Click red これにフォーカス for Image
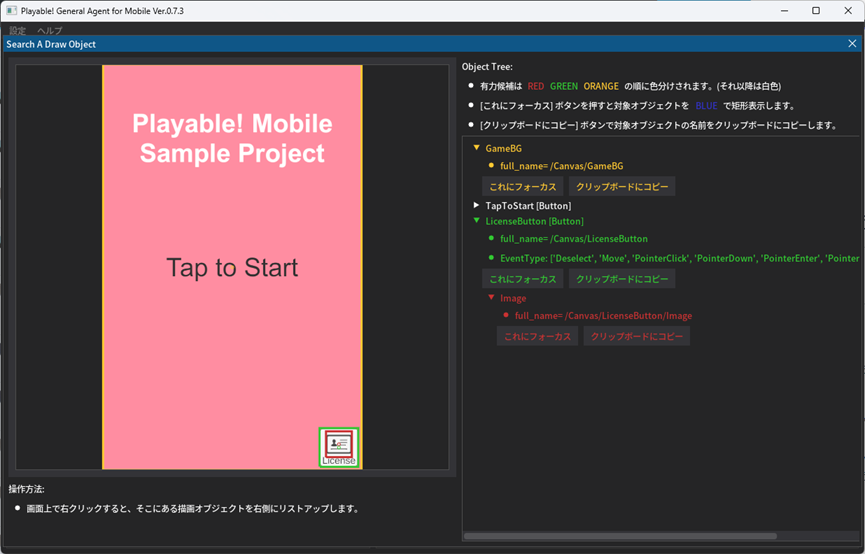The height and width of the screenshot is (554, 865). (538, 336)
